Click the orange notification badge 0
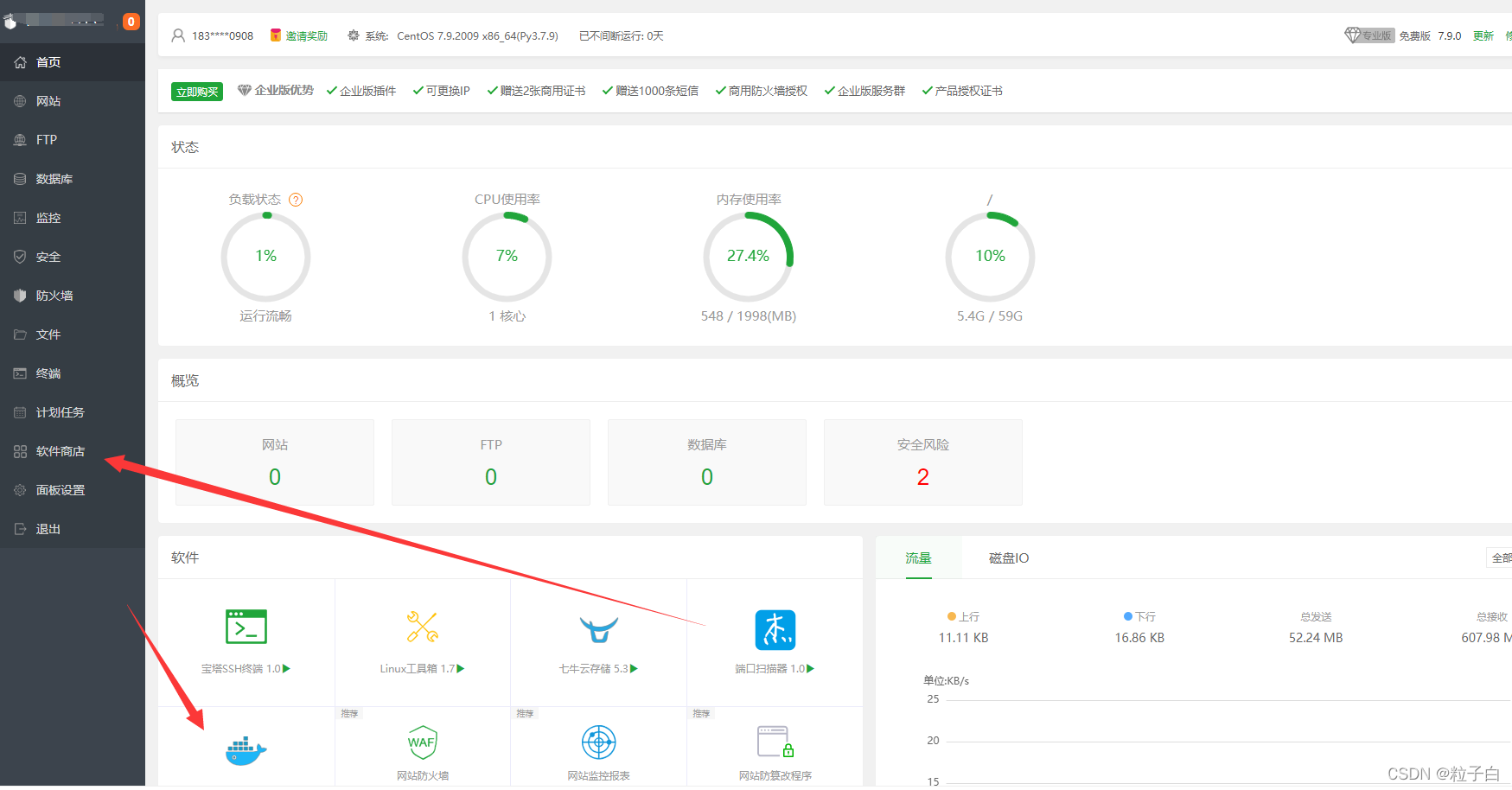Screen dimensions: 1512x790 (x=131, y=22)
